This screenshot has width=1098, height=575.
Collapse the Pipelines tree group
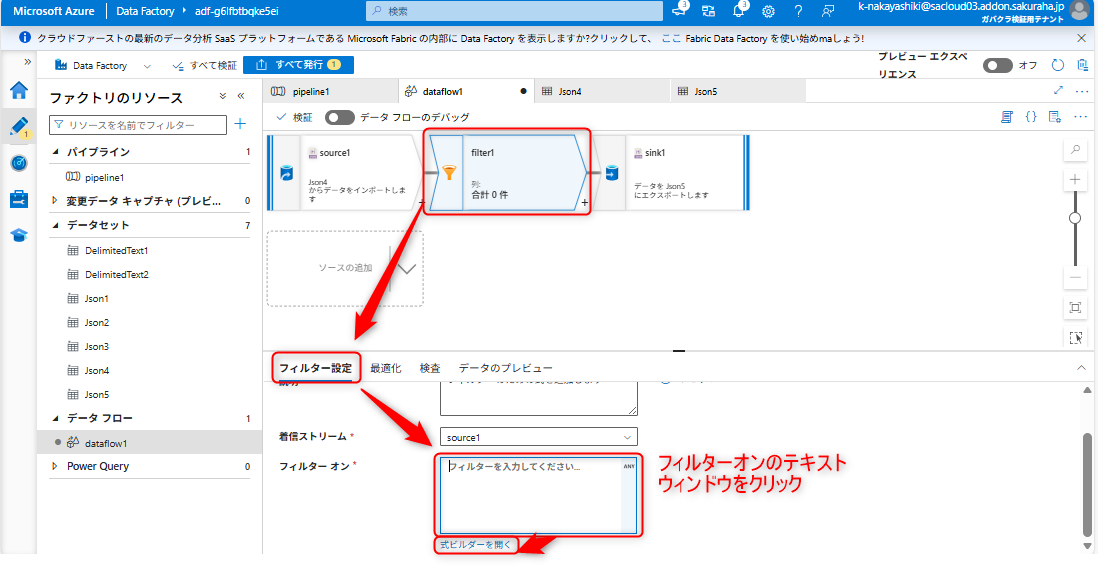click(55, 151)
